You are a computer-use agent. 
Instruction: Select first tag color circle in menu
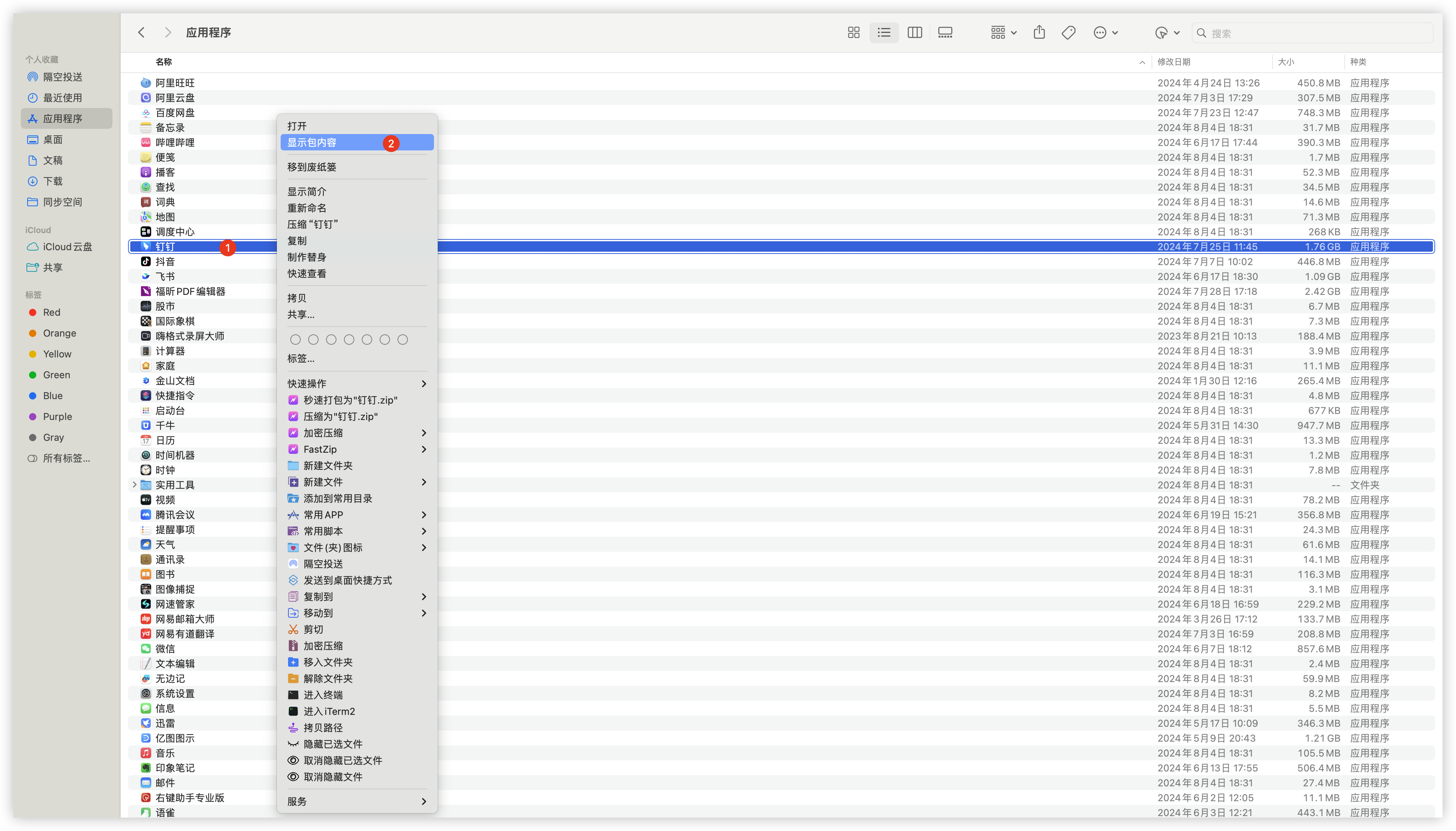pyautogui.click(x=295, y=340)
